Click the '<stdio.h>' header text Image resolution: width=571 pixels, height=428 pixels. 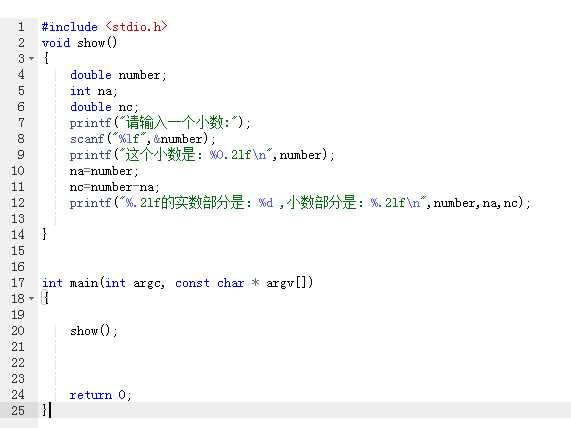point(137,27)
